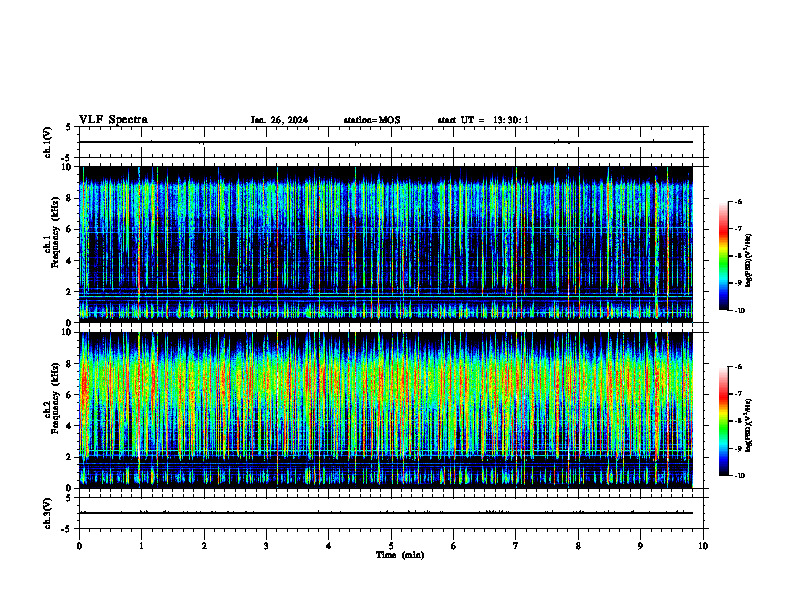Click the "start UT = 13:30: 1" label
The width and height of the screenshot is (792, 612).
[x=483, y=120]
